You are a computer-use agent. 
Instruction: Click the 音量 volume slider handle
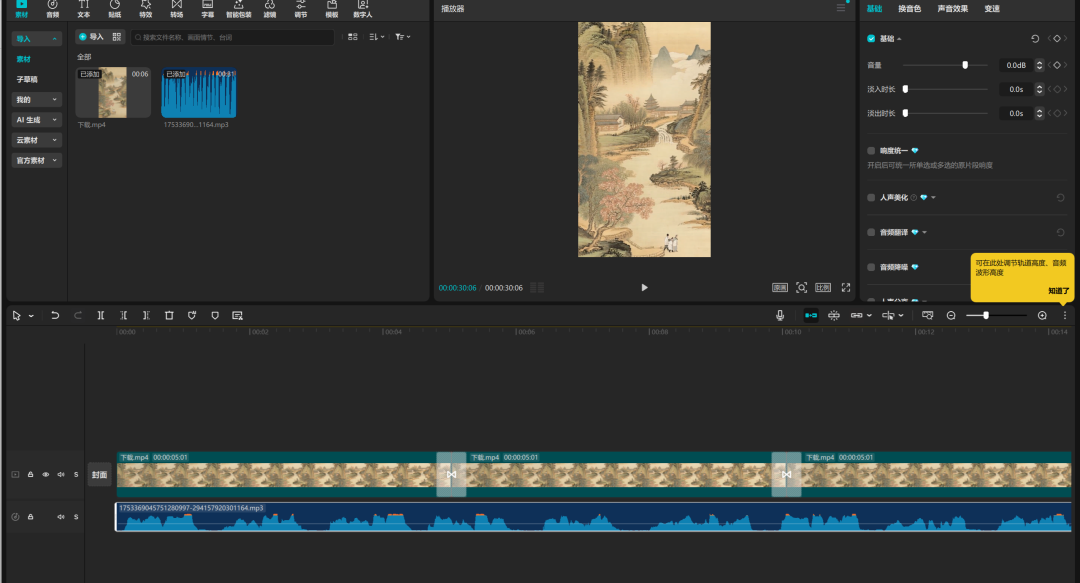965,65
